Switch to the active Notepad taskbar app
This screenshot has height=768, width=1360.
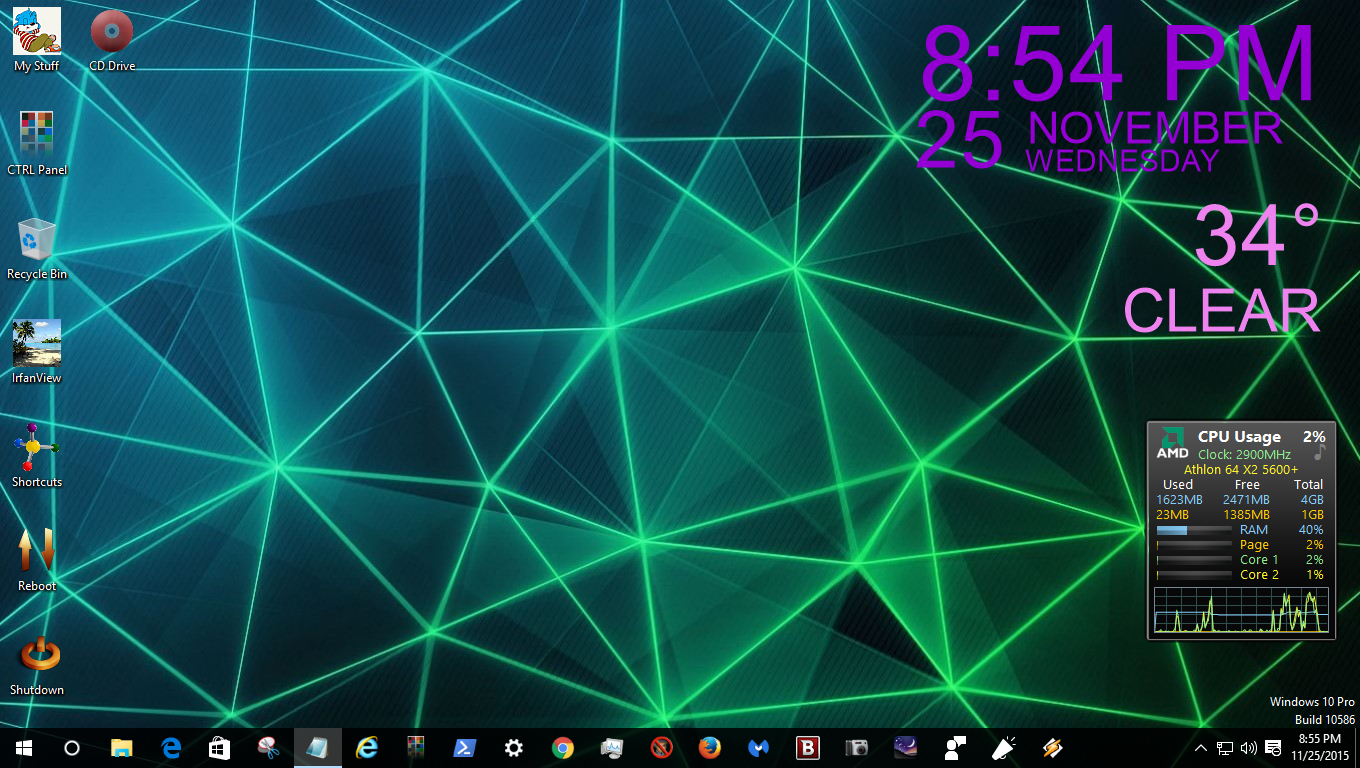(x=317, y=748)
